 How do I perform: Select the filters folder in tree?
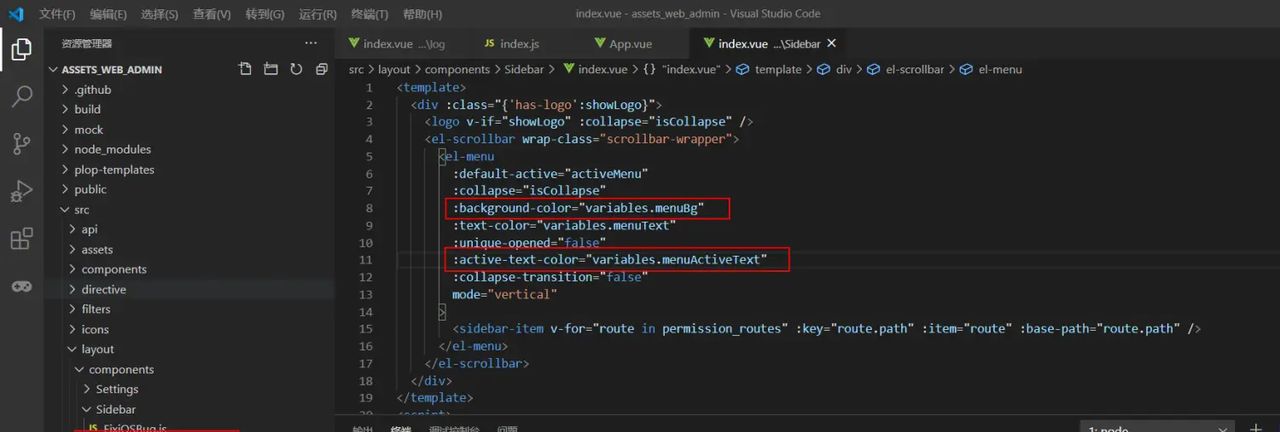96,310
